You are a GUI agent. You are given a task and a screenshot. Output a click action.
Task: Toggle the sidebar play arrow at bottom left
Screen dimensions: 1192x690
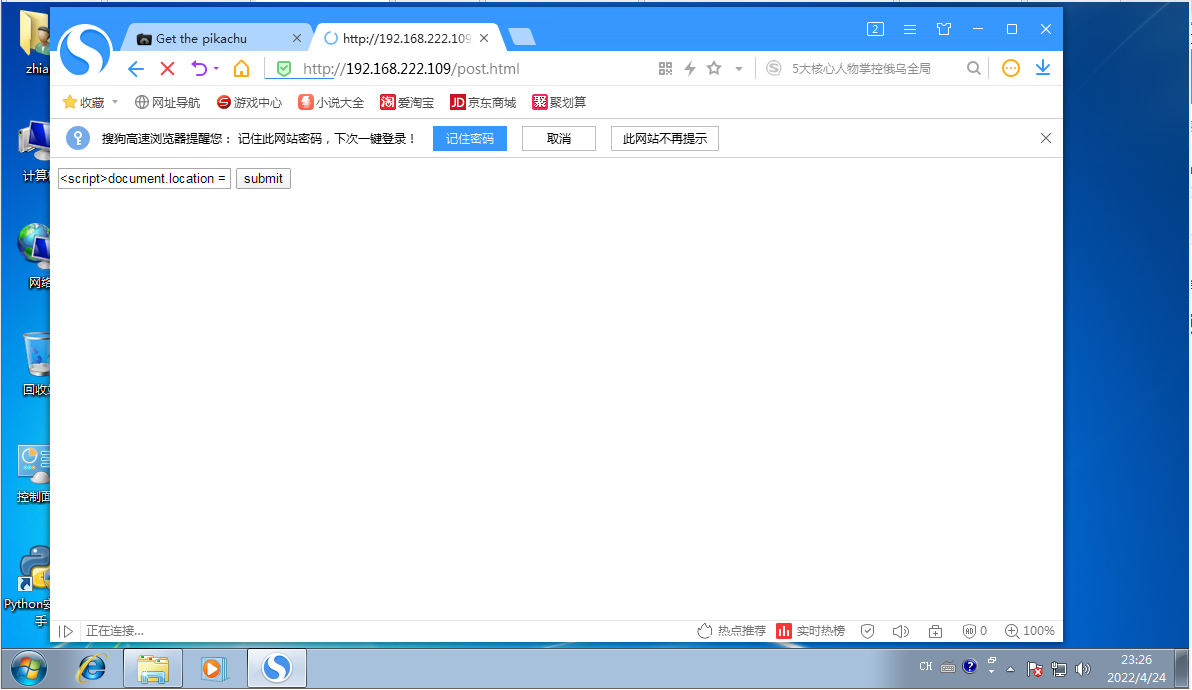coord(65,631)
